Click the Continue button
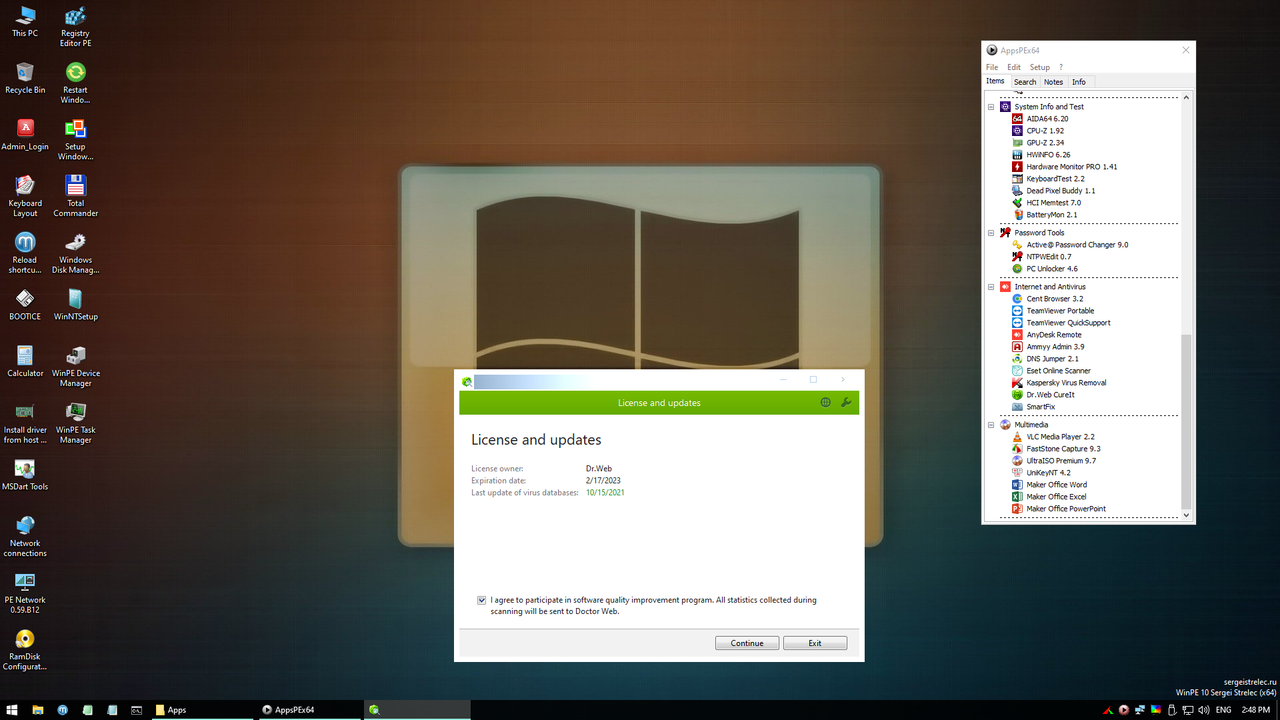Screen dimensions: 1280x720 click(x=747, y=643)
